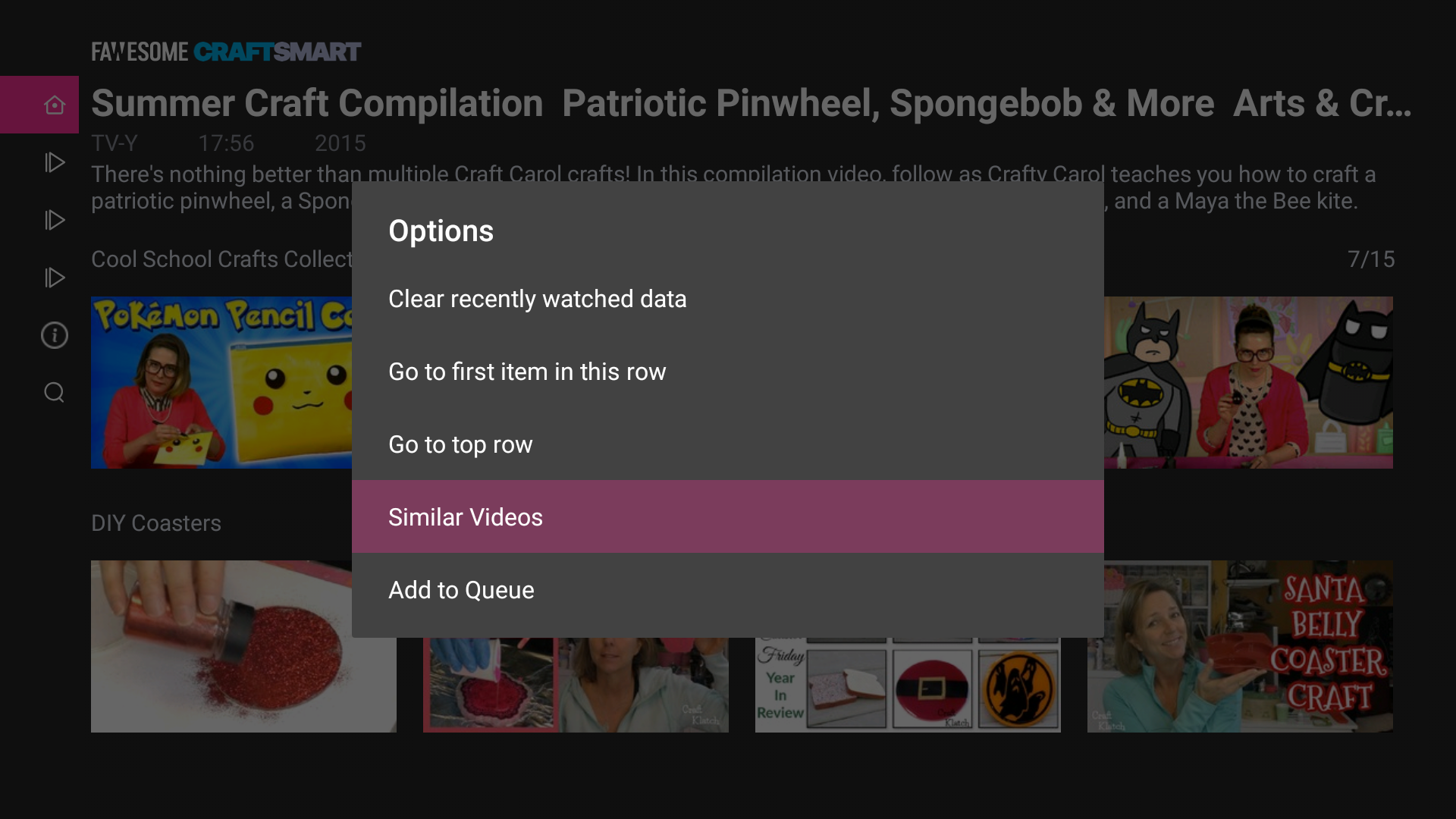Click the DIY Coasters row heading
This screenshot has height=819, width=1456.
156,523
